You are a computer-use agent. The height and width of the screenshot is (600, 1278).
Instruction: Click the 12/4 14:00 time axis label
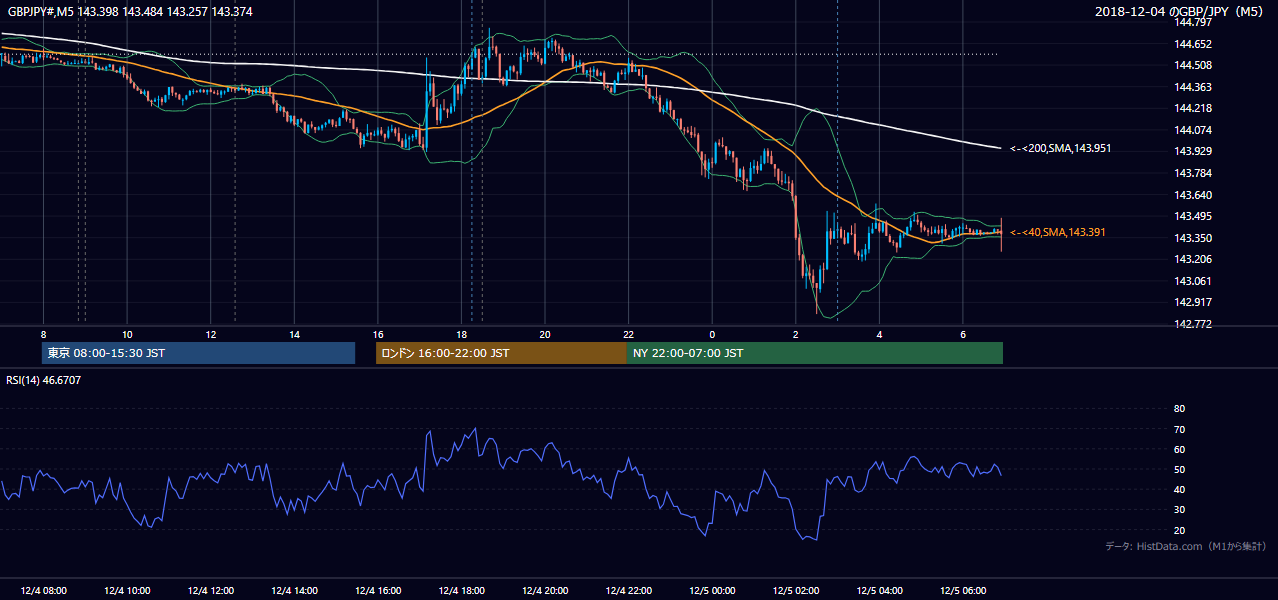point(294,591)
